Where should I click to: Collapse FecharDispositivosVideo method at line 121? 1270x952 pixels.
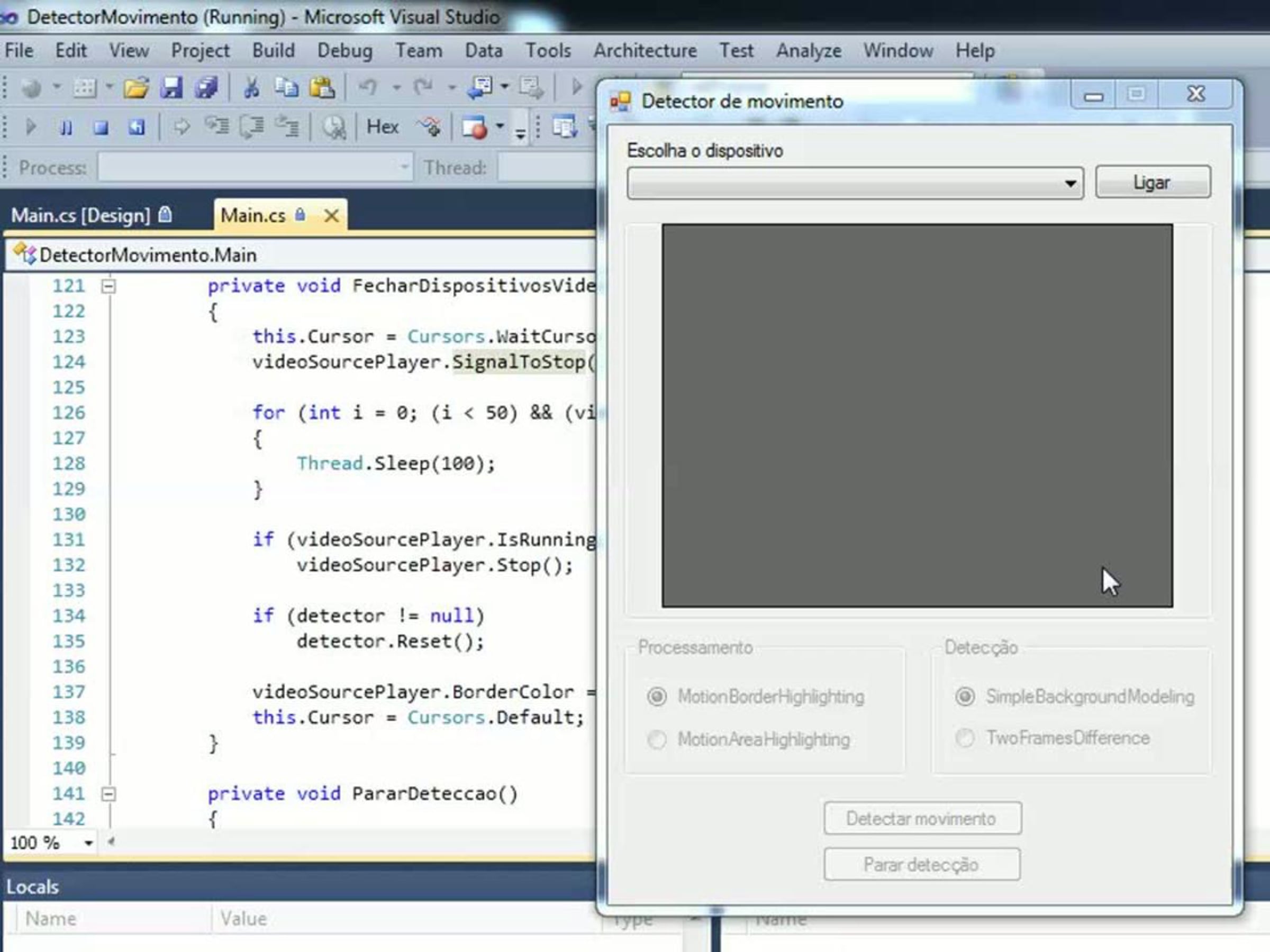coord(108,286)
